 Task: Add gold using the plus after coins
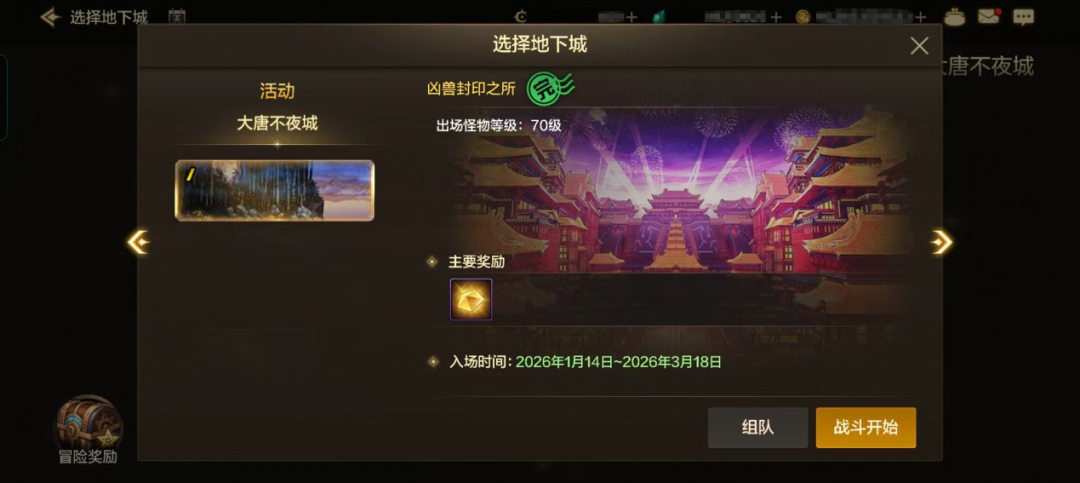tap(920, 17)
